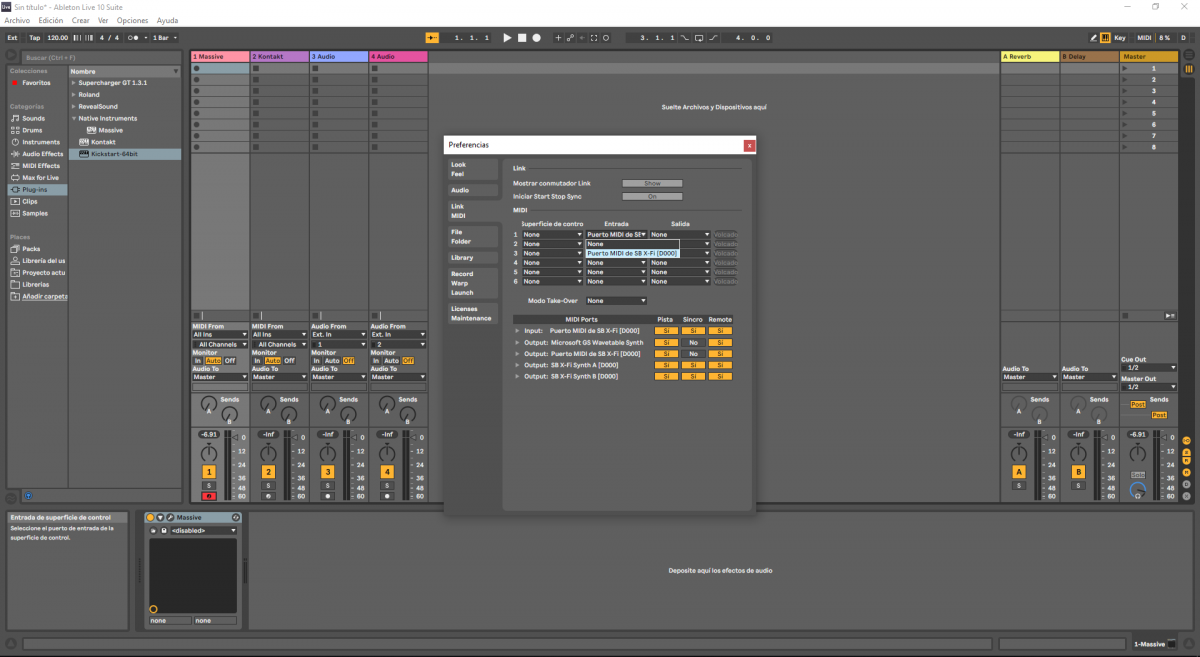Open row 1 Salida dropdown
The image size is (1200, 657).
[680, 234]
